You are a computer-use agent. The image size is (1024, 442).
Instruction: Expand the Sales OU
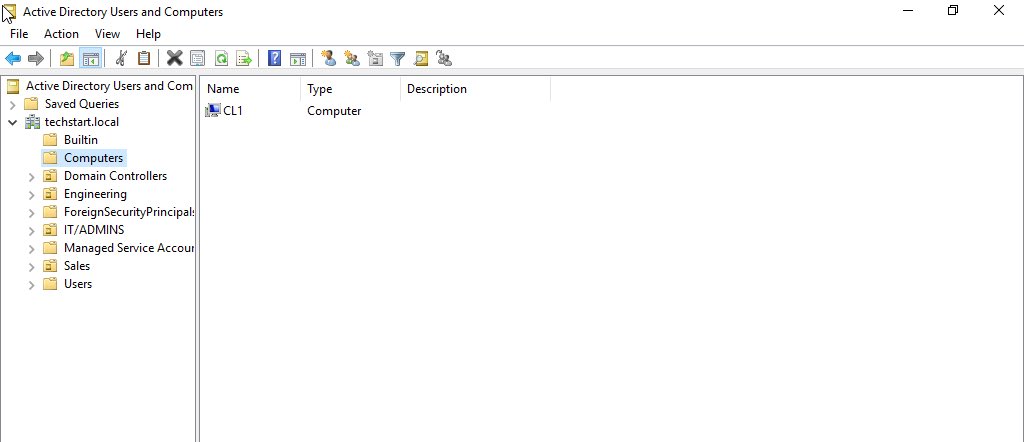point(31,266)
